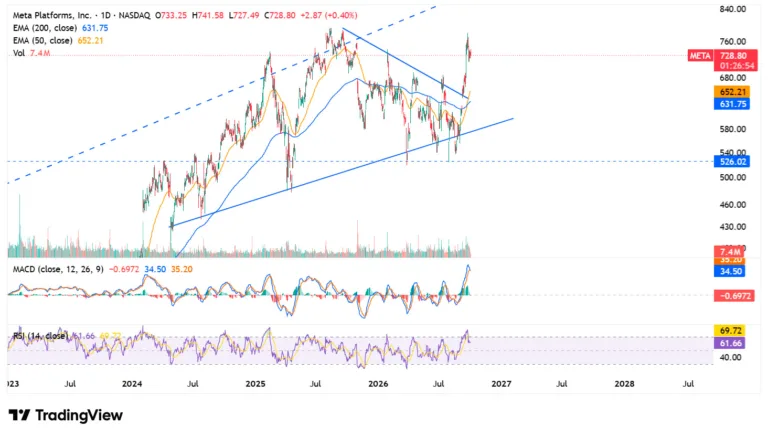The width and height of the screenshot is (768, 437).
Task: Click the red META price tag
Action: 700,56
